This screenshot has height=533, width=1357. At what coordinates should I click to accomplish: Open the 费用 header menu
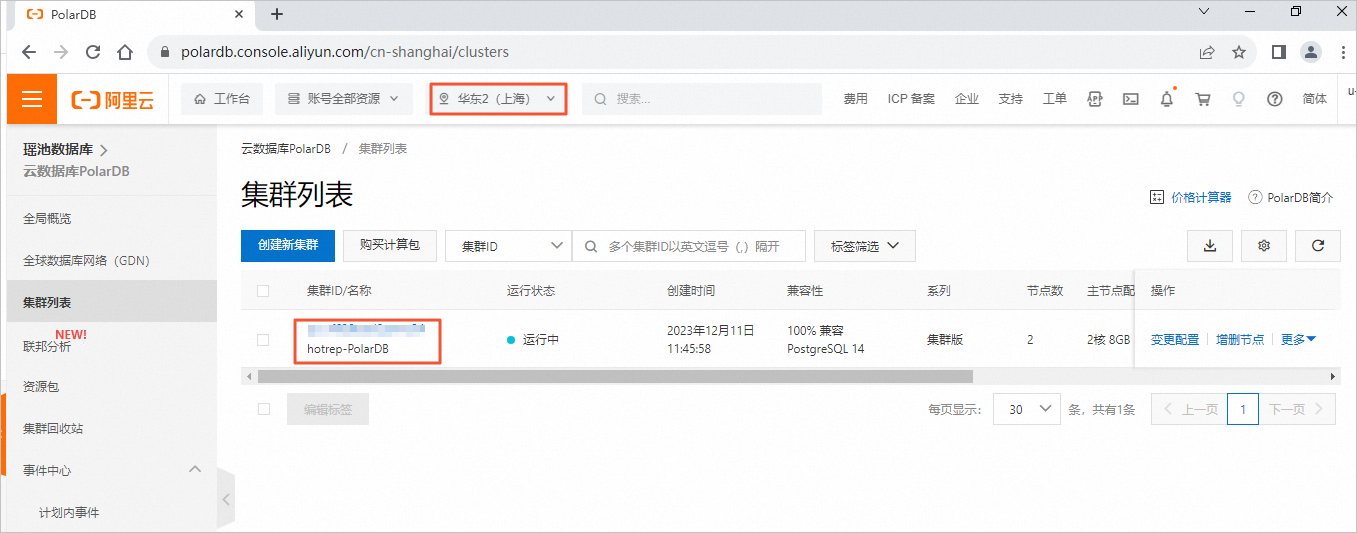[x=855, y=99]
